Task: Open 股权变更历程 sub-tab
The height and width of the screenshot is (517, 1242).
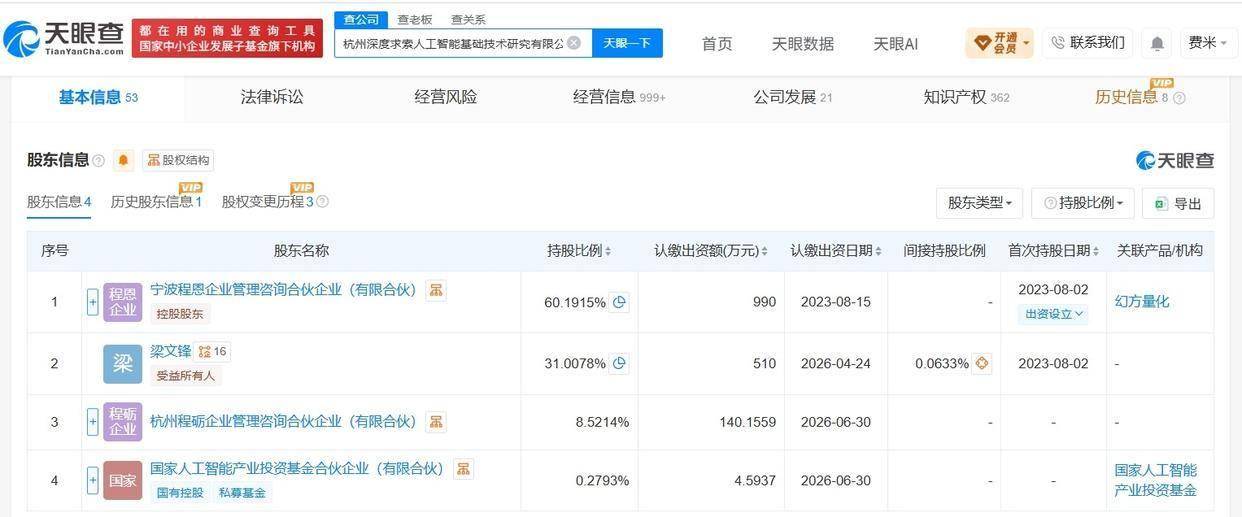Action: 268,202
